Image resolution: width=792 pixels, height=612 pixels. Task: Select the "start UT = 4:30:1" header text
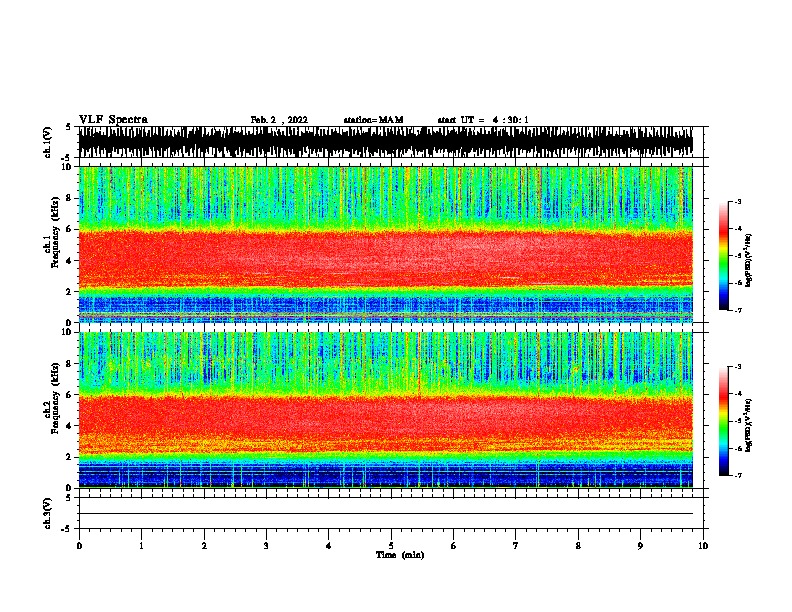[483, 120]
